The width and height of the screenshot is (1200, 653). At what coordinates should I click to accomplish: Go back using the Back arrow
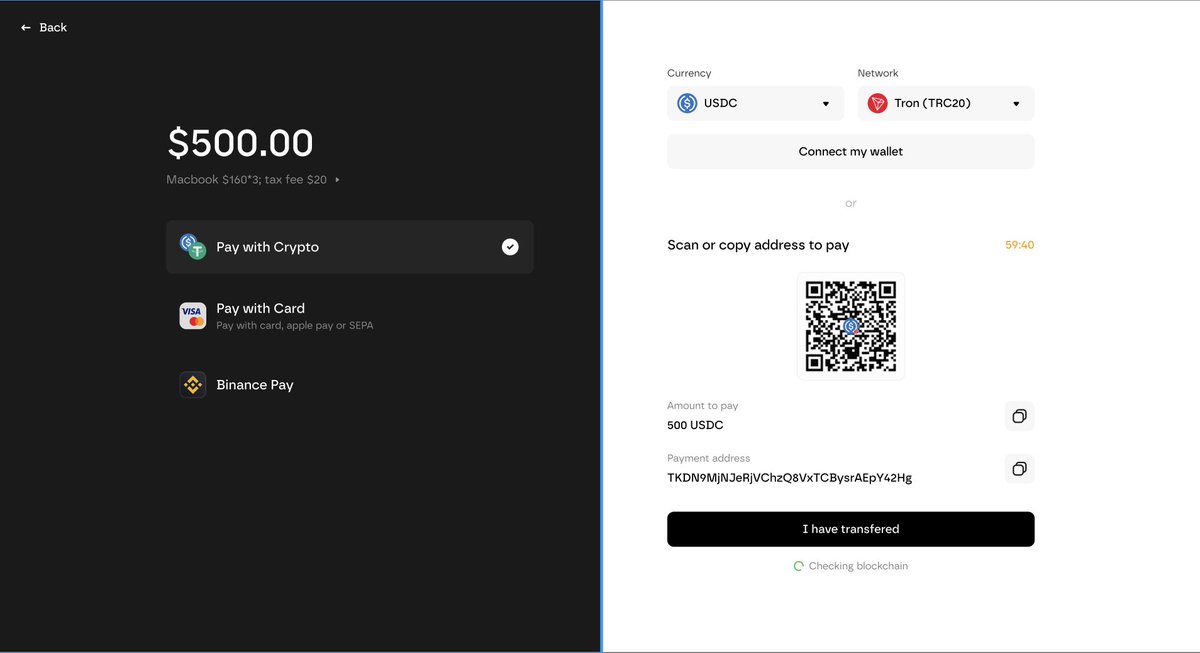point(43,27)
